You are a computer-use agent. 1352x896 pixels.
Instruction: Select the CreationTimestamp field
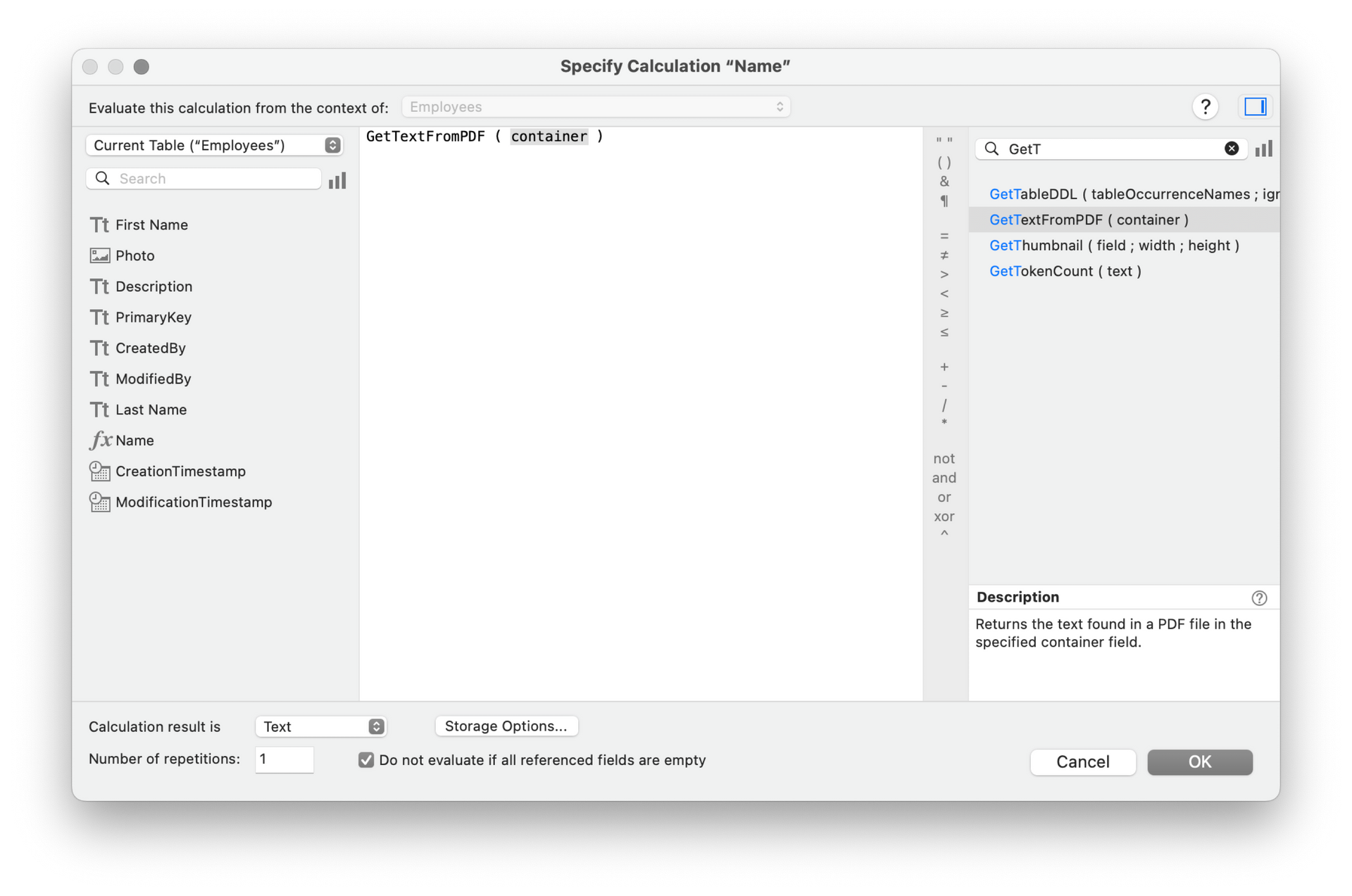click(x=168, y=472)
